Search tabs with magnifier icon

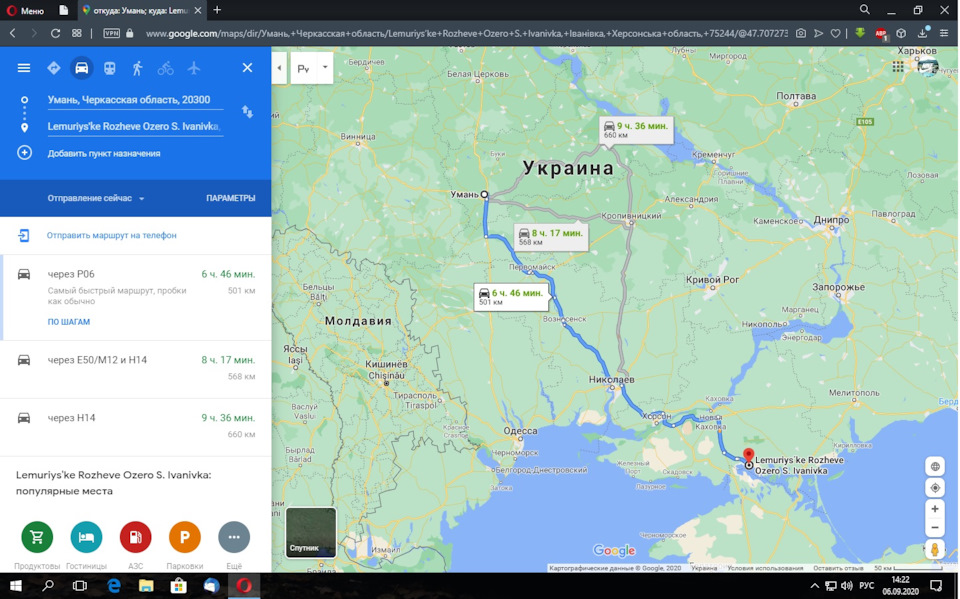coord(864,10)
